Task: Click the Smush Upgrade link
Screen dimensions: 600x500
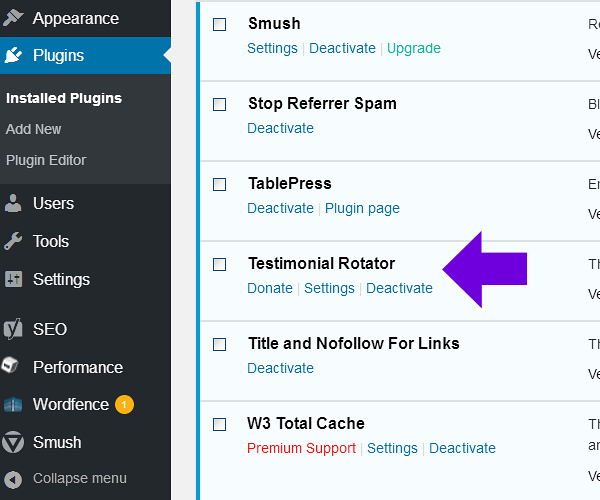Action: [413, 48]
